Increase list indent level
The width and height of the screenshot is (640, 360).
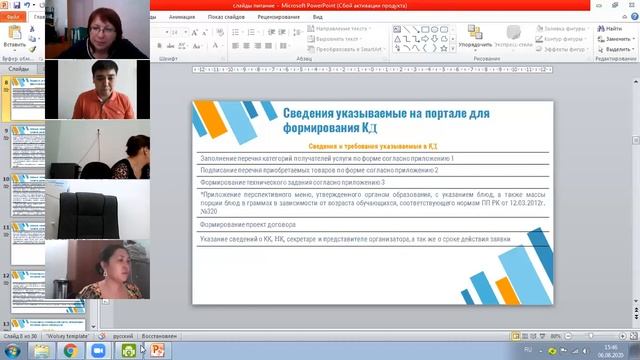(282, 32)
